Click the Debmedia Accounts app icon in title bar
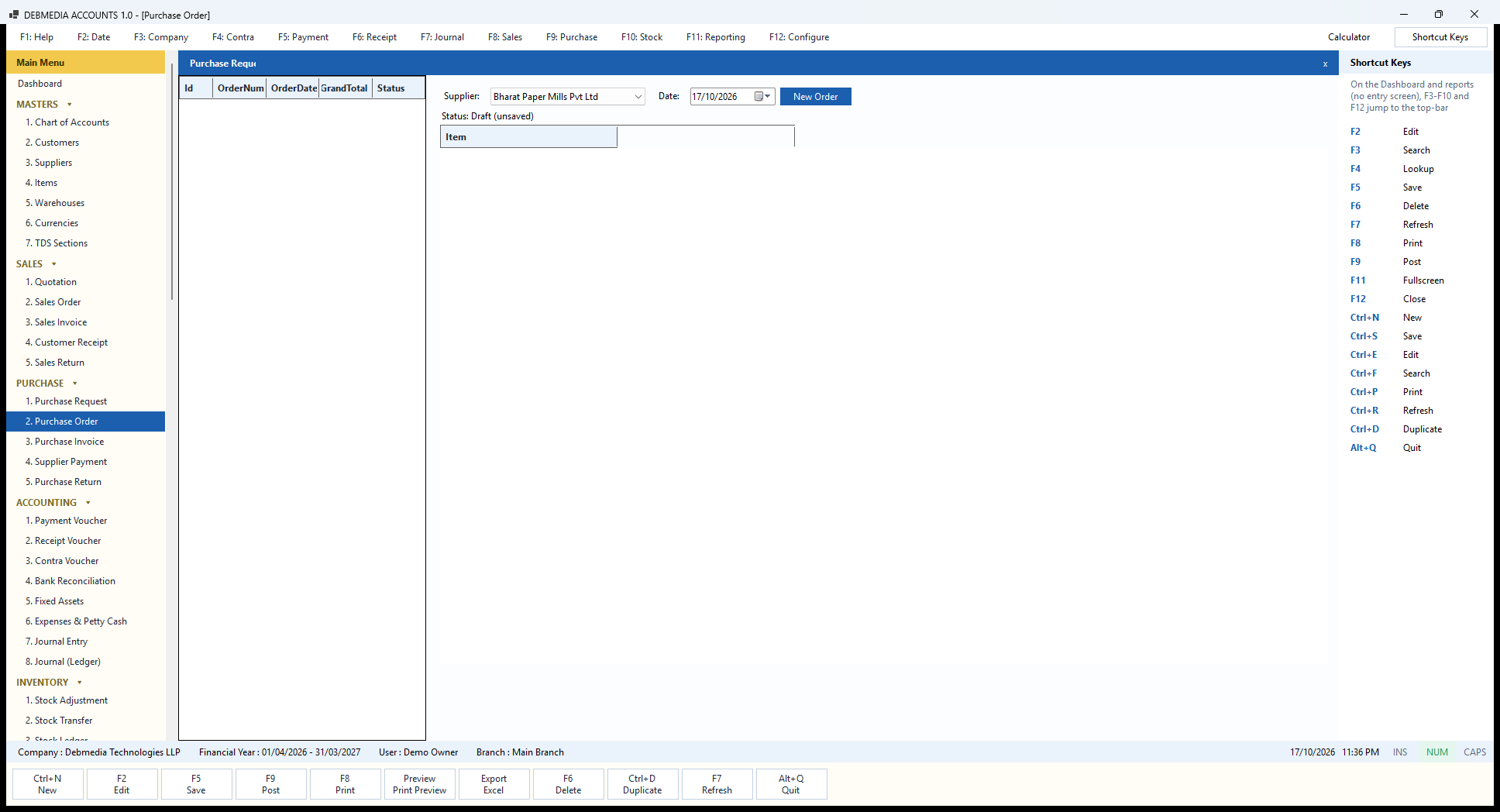The image size is (1500, 812). [x=14, y=15]
